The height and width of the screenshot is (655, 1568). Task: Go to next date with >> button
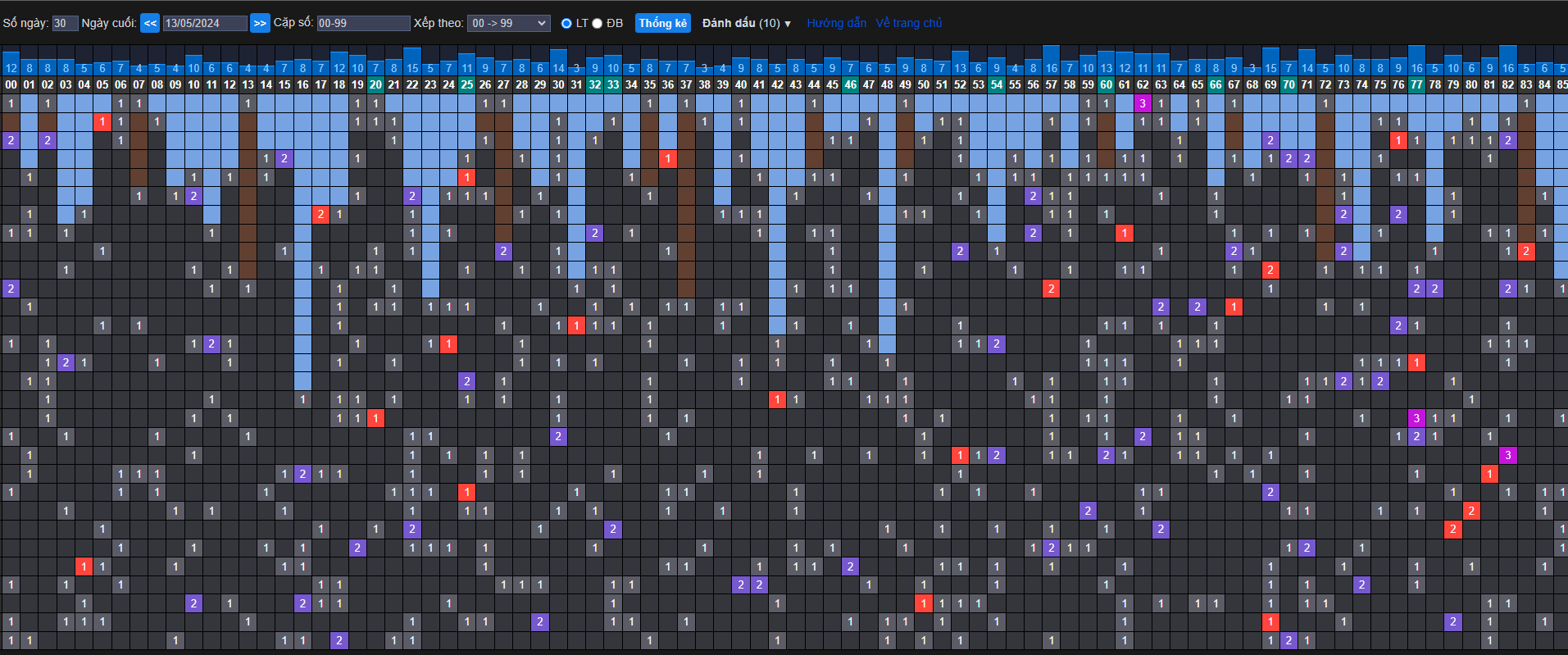coord(260,23)
